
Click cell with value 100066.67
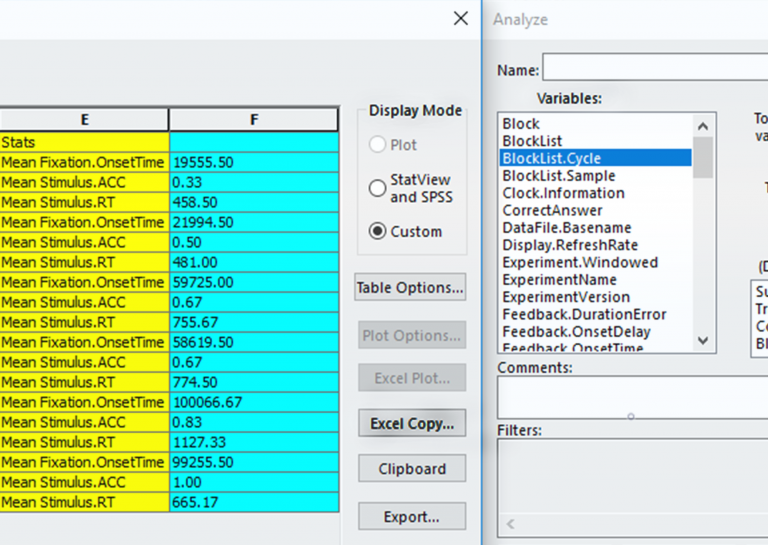[x=254, y=403]
